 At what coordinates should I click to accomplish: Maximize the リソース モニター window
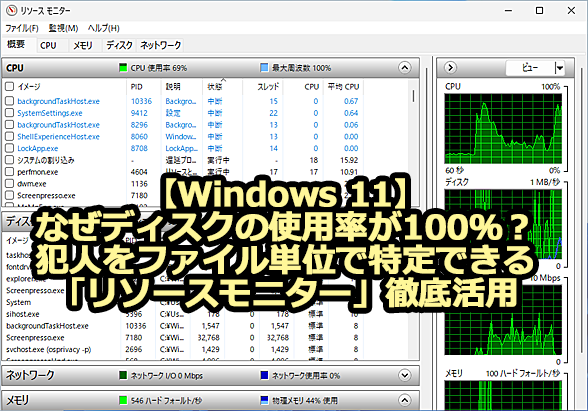coord(539,10)
